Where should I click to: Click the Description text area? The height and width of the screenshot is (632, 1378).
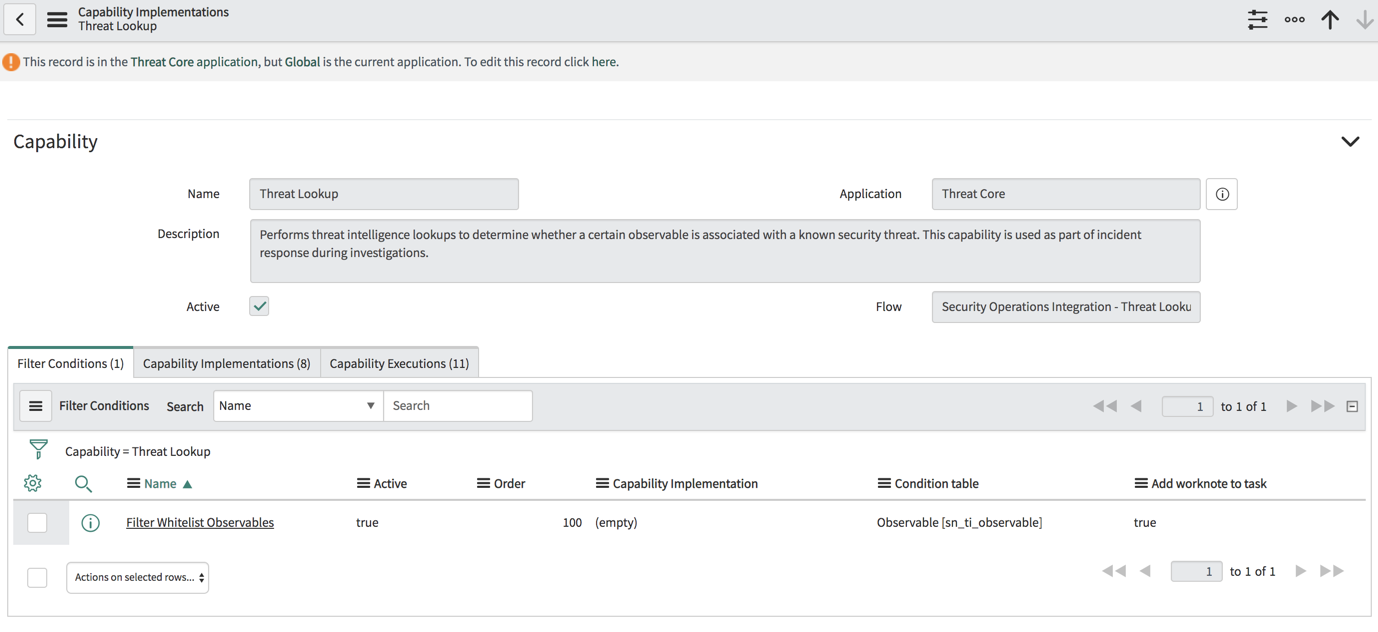click(725, 251)
